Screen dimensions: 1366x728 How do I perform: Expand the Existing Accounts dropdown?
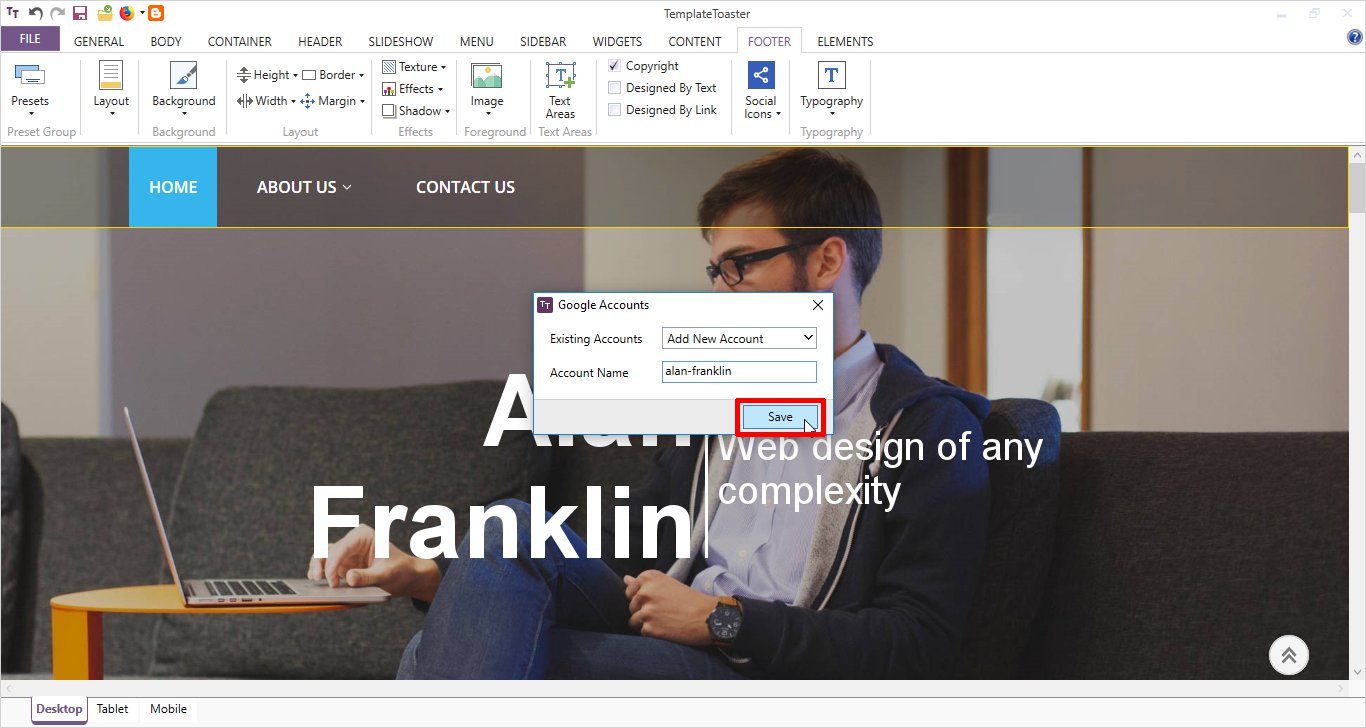tap(739, 339)
